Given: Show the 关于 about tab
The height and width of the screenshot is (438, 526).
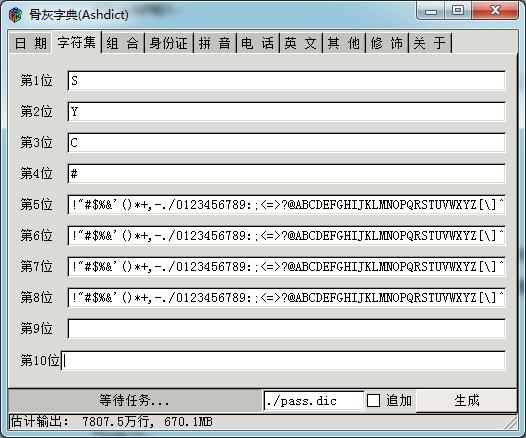Looking at the screenshot, I should click(430, 43).
